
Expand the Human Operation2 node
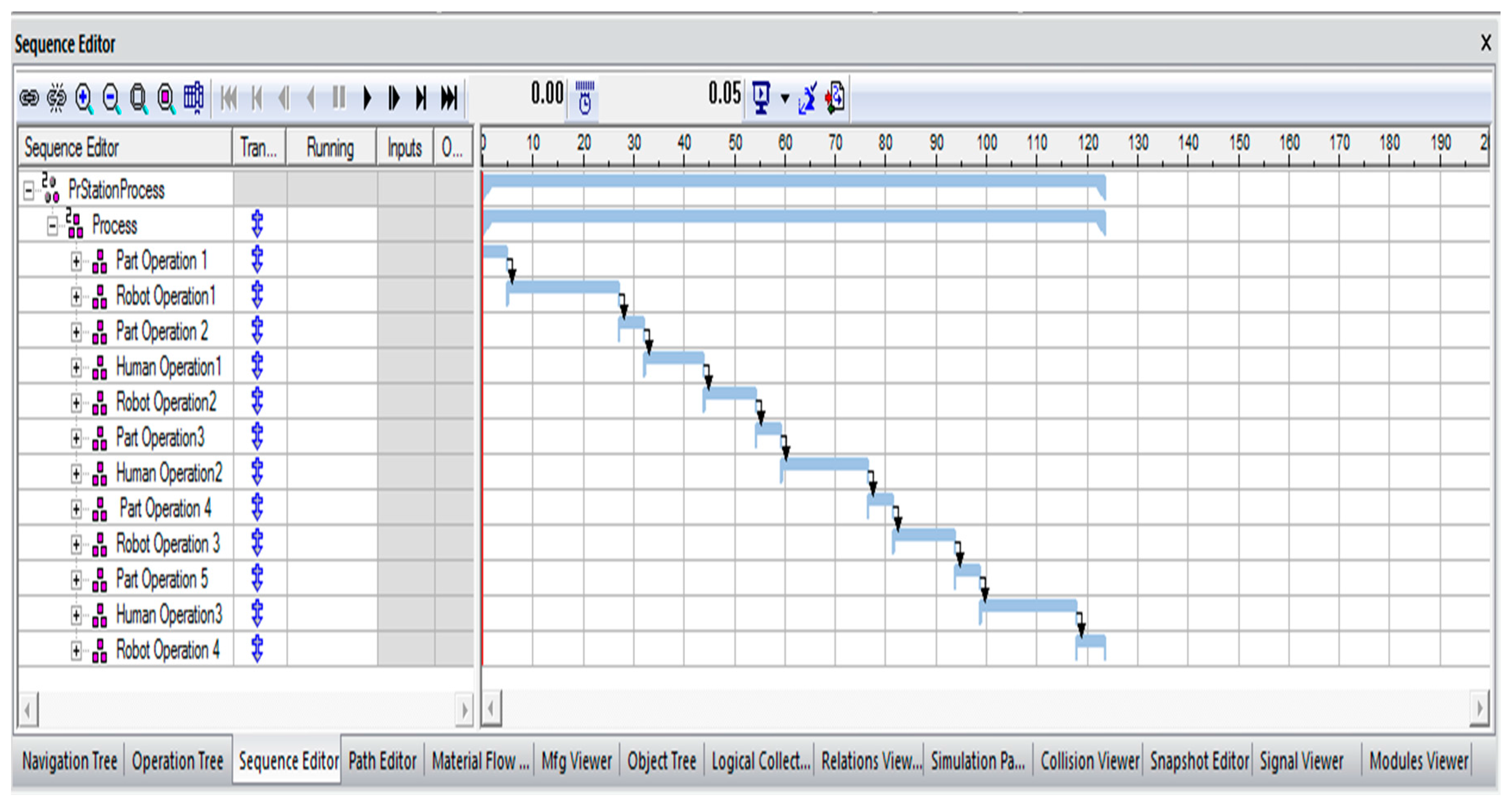tap(76, 474)
